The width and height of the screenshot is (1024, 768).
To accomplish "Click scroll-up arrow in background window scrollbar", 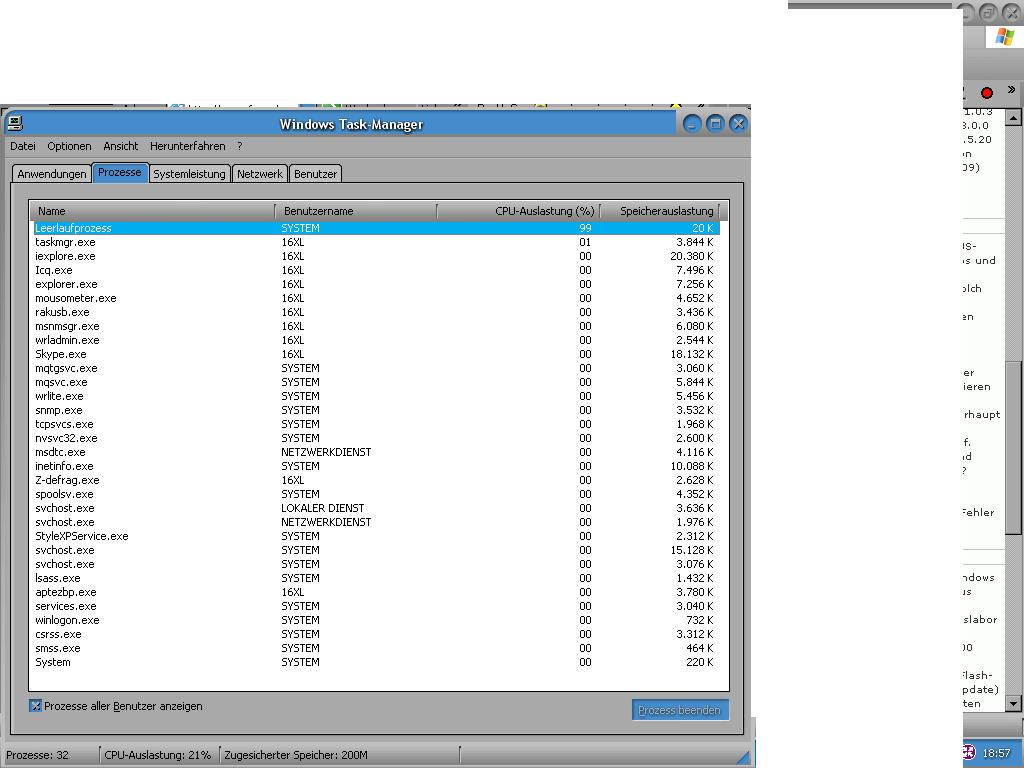I will coord(1013,118).
